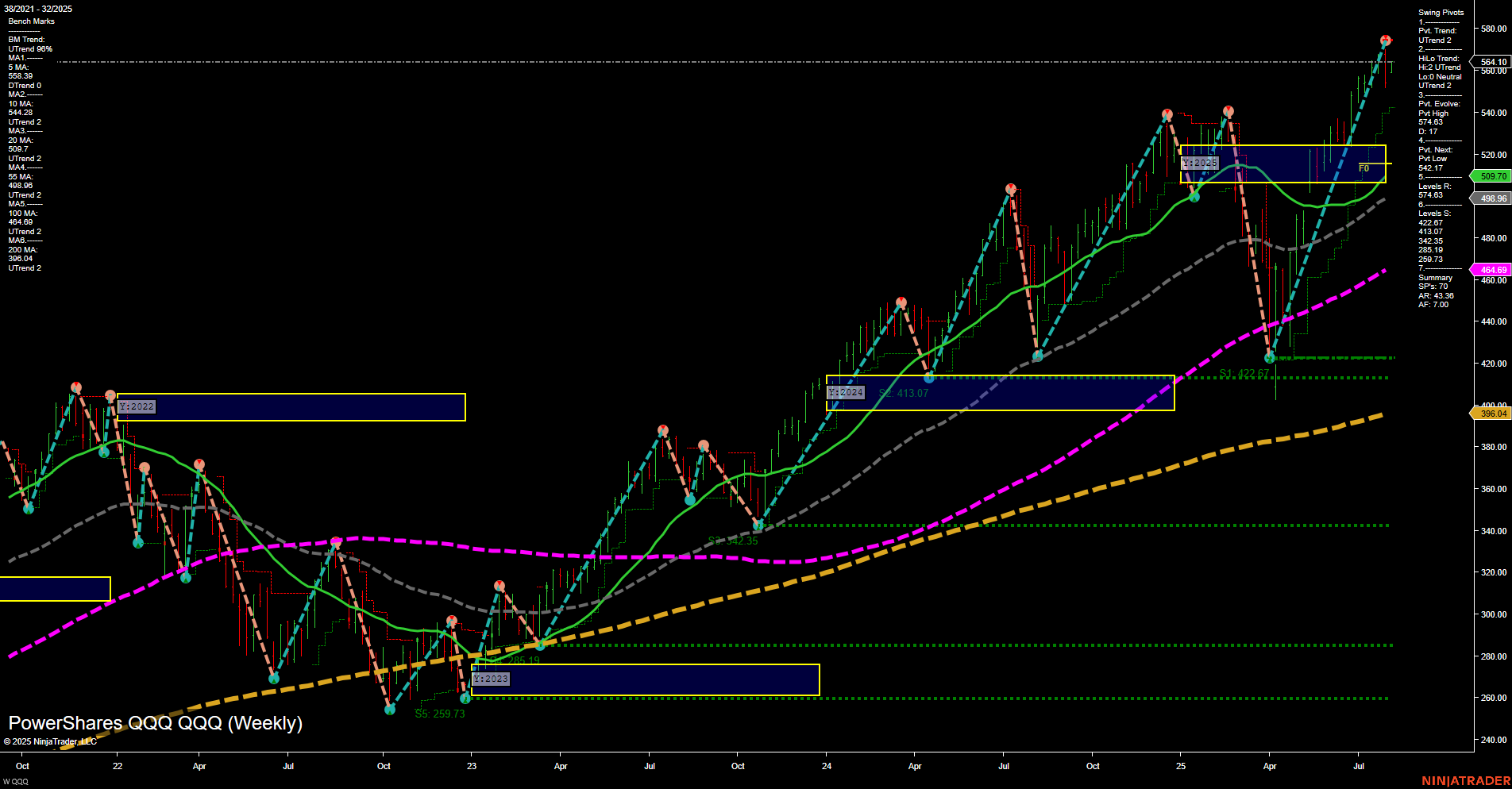This screenshot has height=789, width=1512.
Task: Click the red swing high pivot marker at top right
Action: 1386,40
